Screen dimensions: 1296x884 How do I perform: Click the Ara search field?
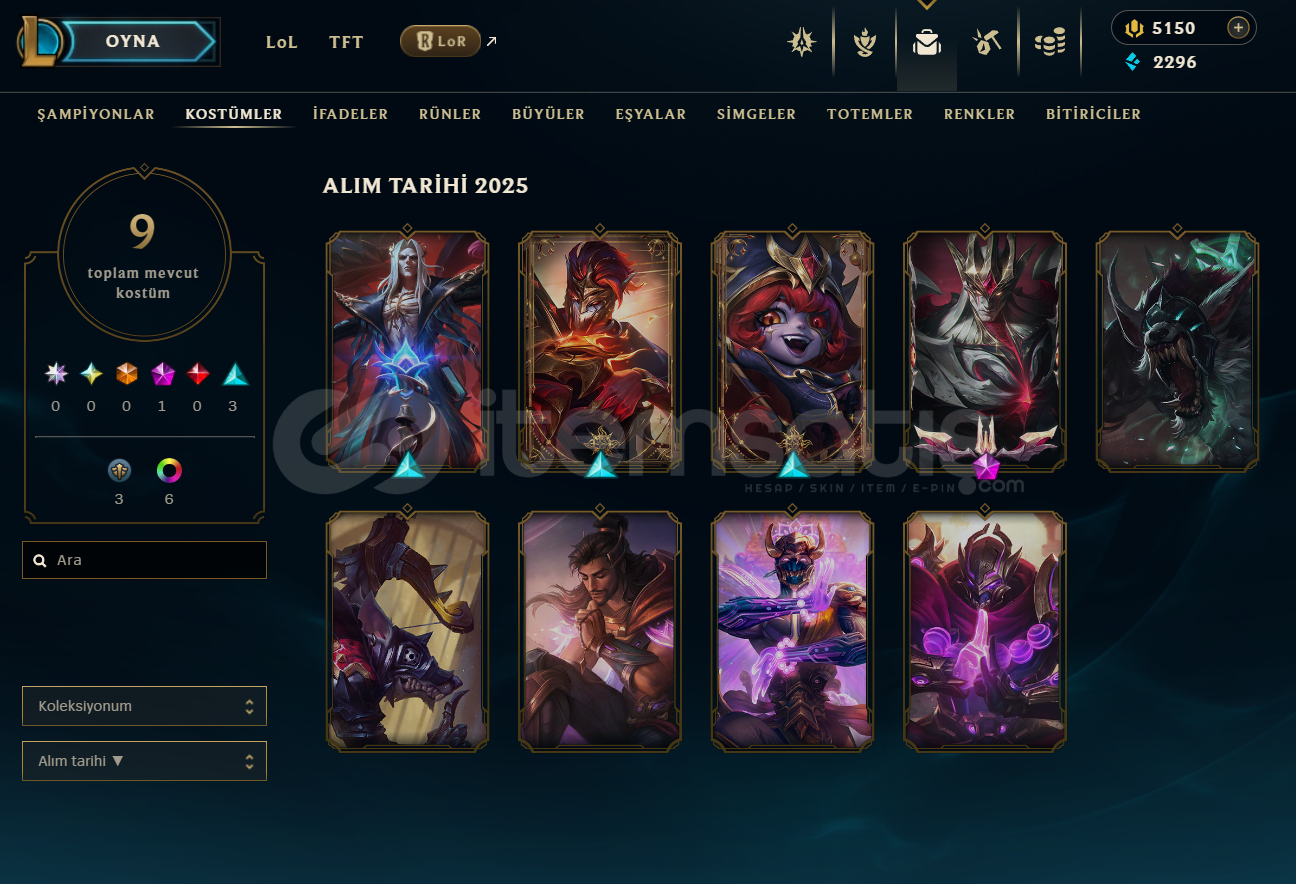144,560
